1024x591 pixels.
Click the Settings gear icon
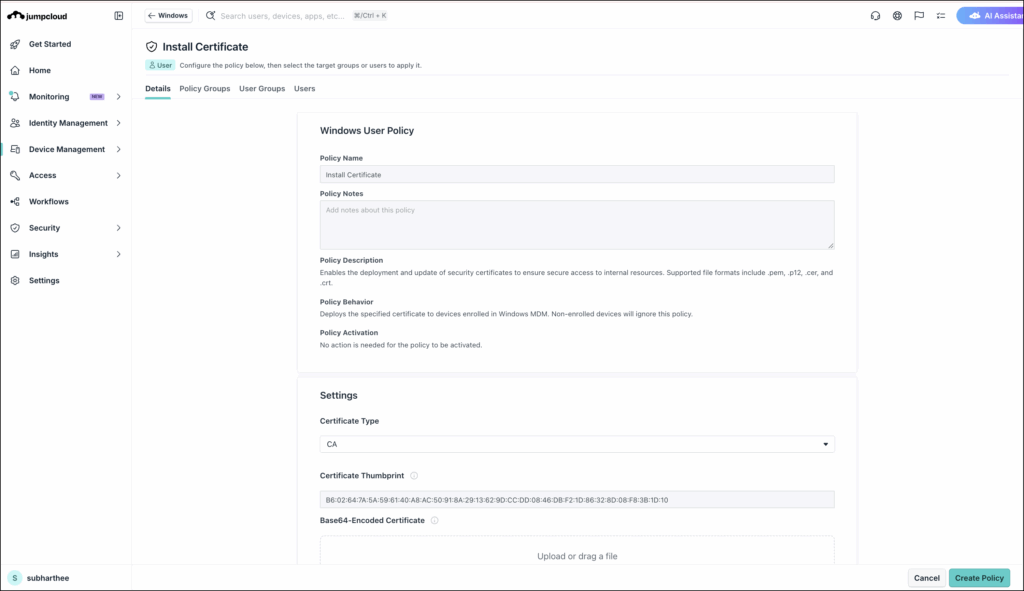pyautogui.click(x=15, y=281)
